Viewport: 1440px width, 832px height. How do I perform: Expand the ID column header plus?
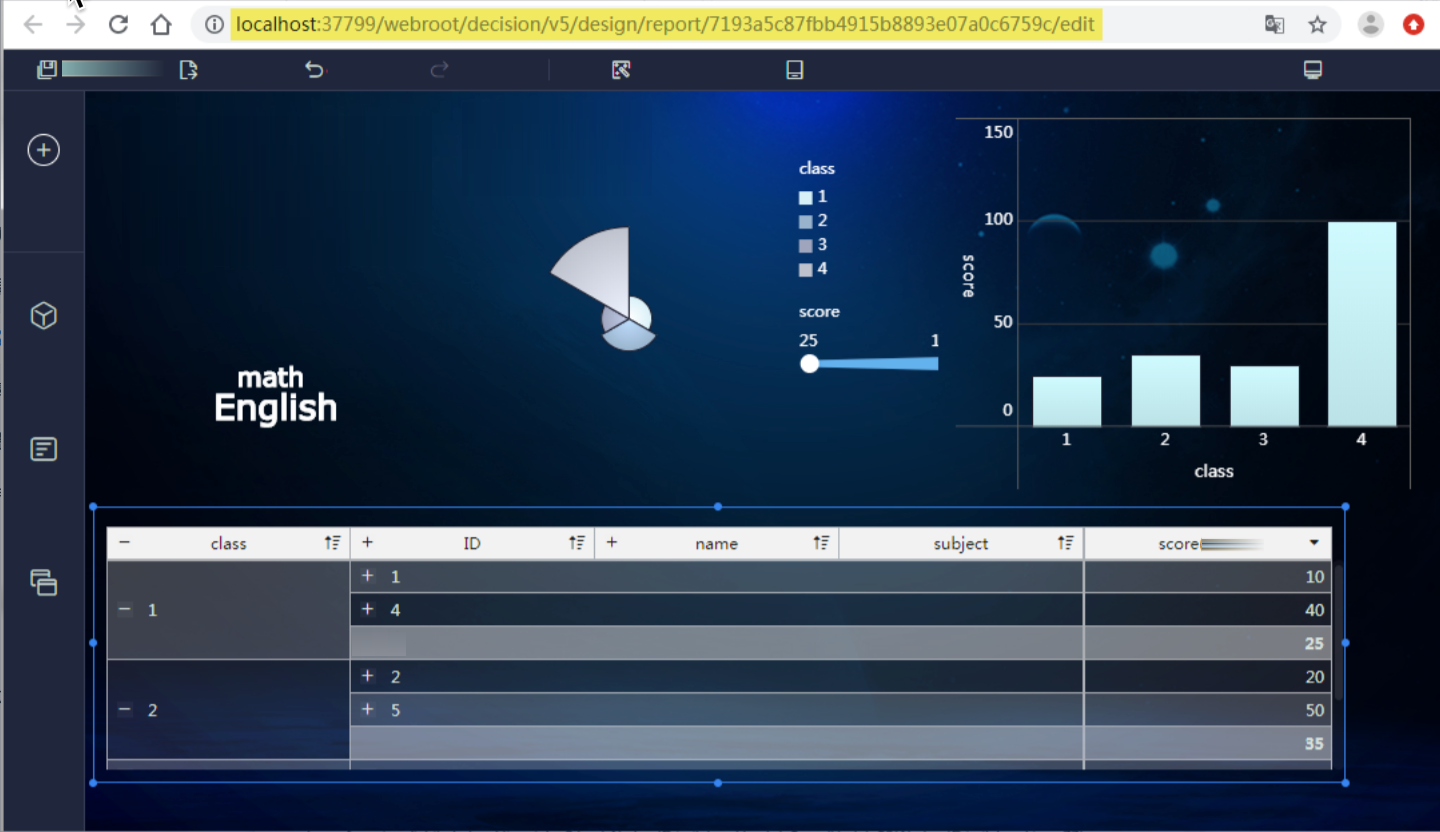tap(367, 543)
